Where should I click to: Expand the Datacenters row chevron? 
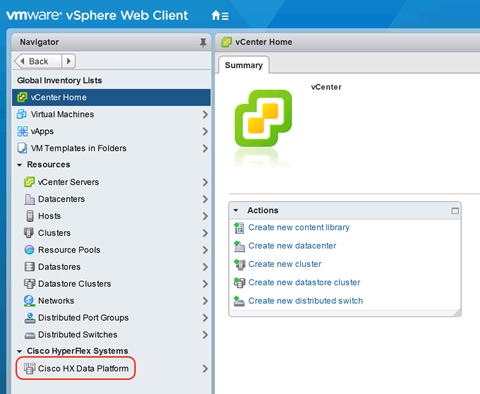[205, 199]
